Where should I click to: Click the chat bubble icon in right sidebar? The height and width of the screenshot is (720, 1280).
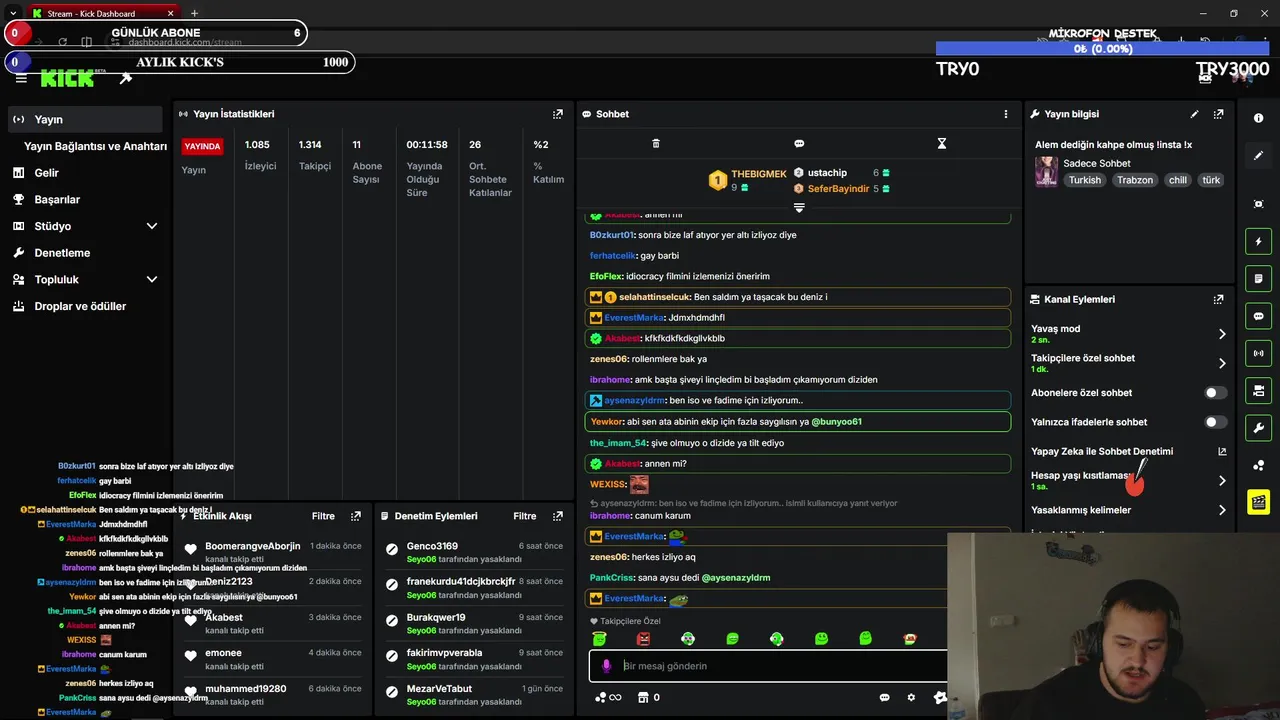1258,316
